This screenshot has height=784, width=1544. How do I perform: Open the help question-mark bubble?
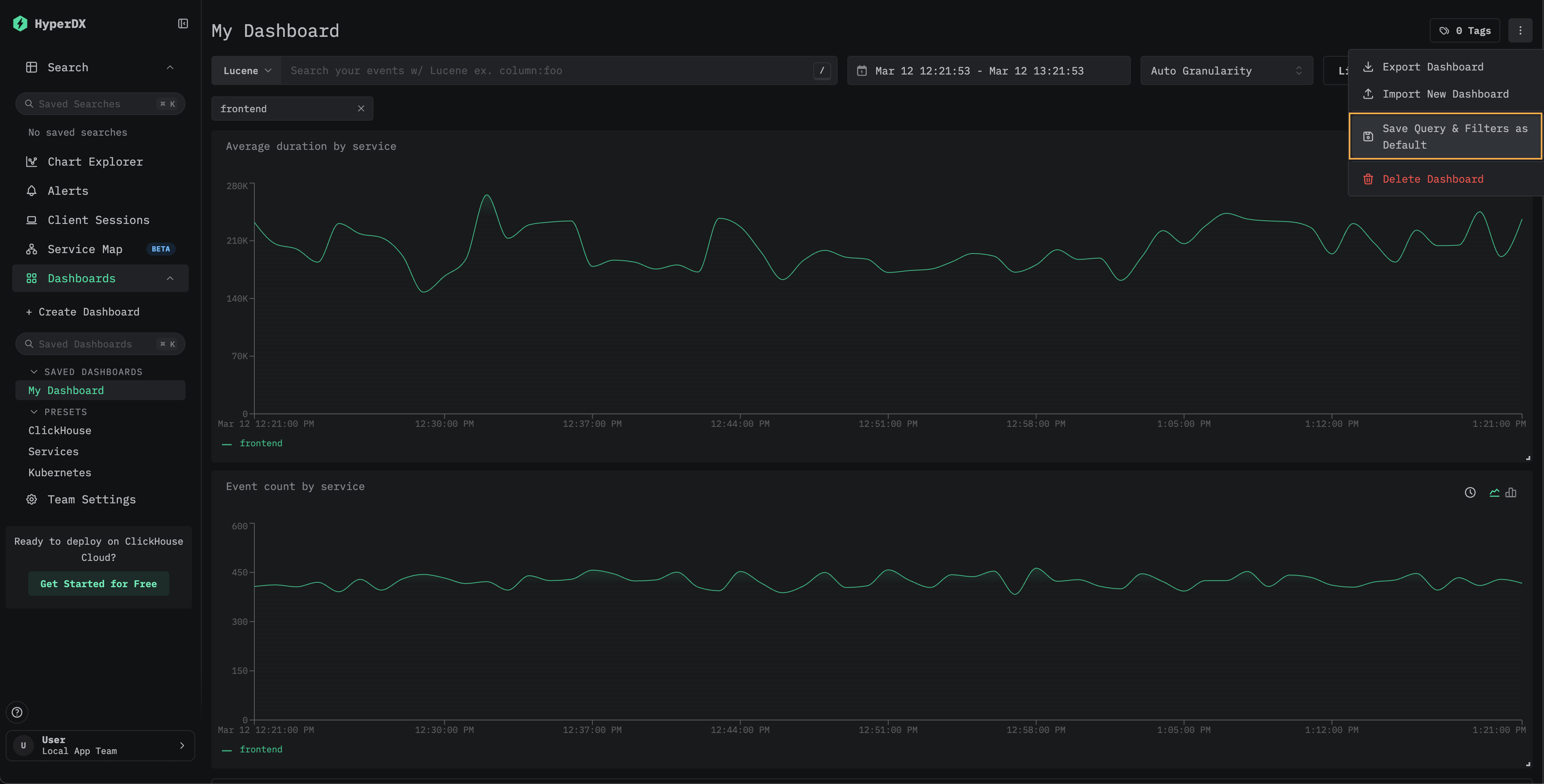[17, 712]
